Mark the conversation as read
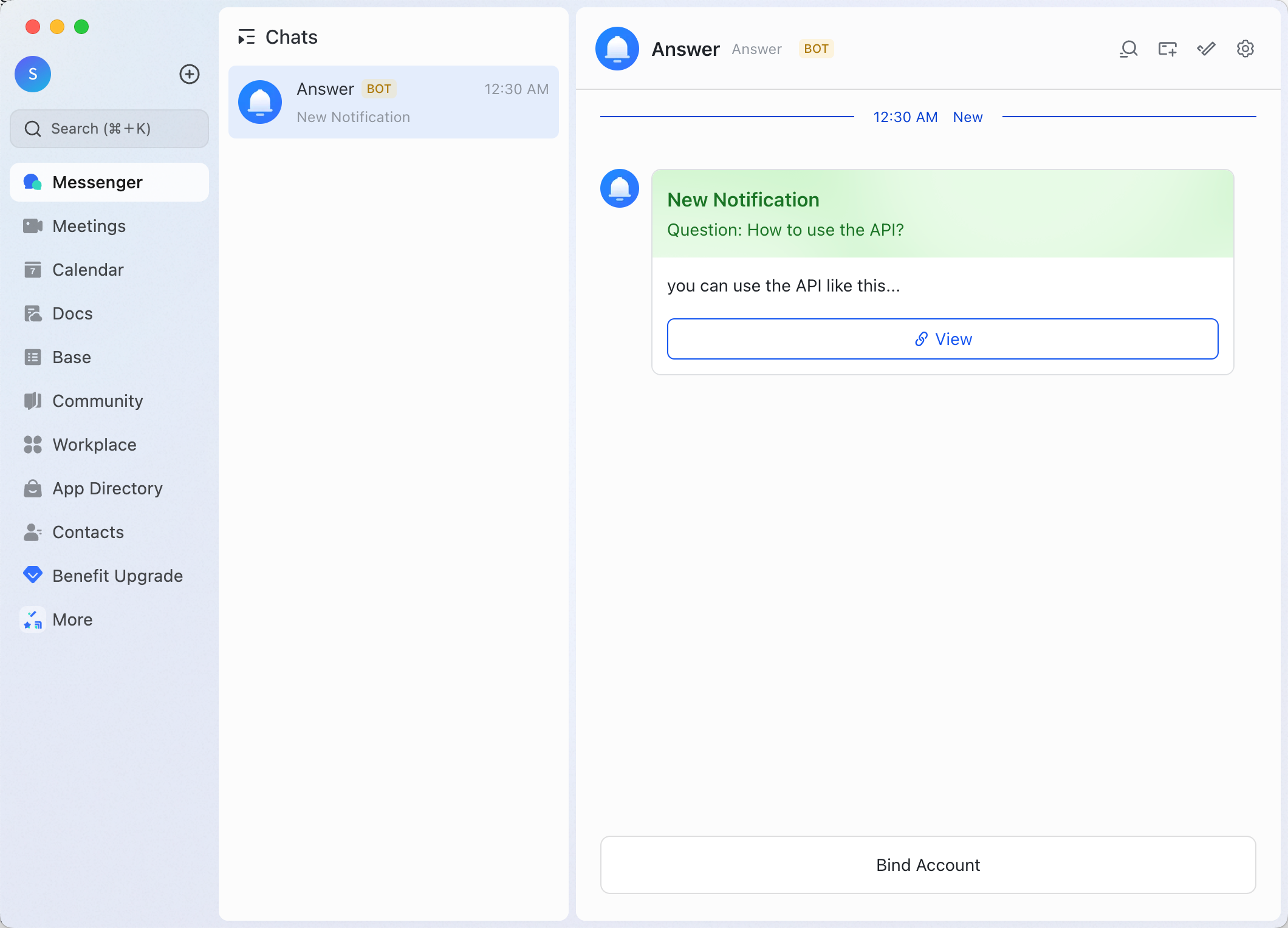The image size is (1288, 928). pos(1206,49)
